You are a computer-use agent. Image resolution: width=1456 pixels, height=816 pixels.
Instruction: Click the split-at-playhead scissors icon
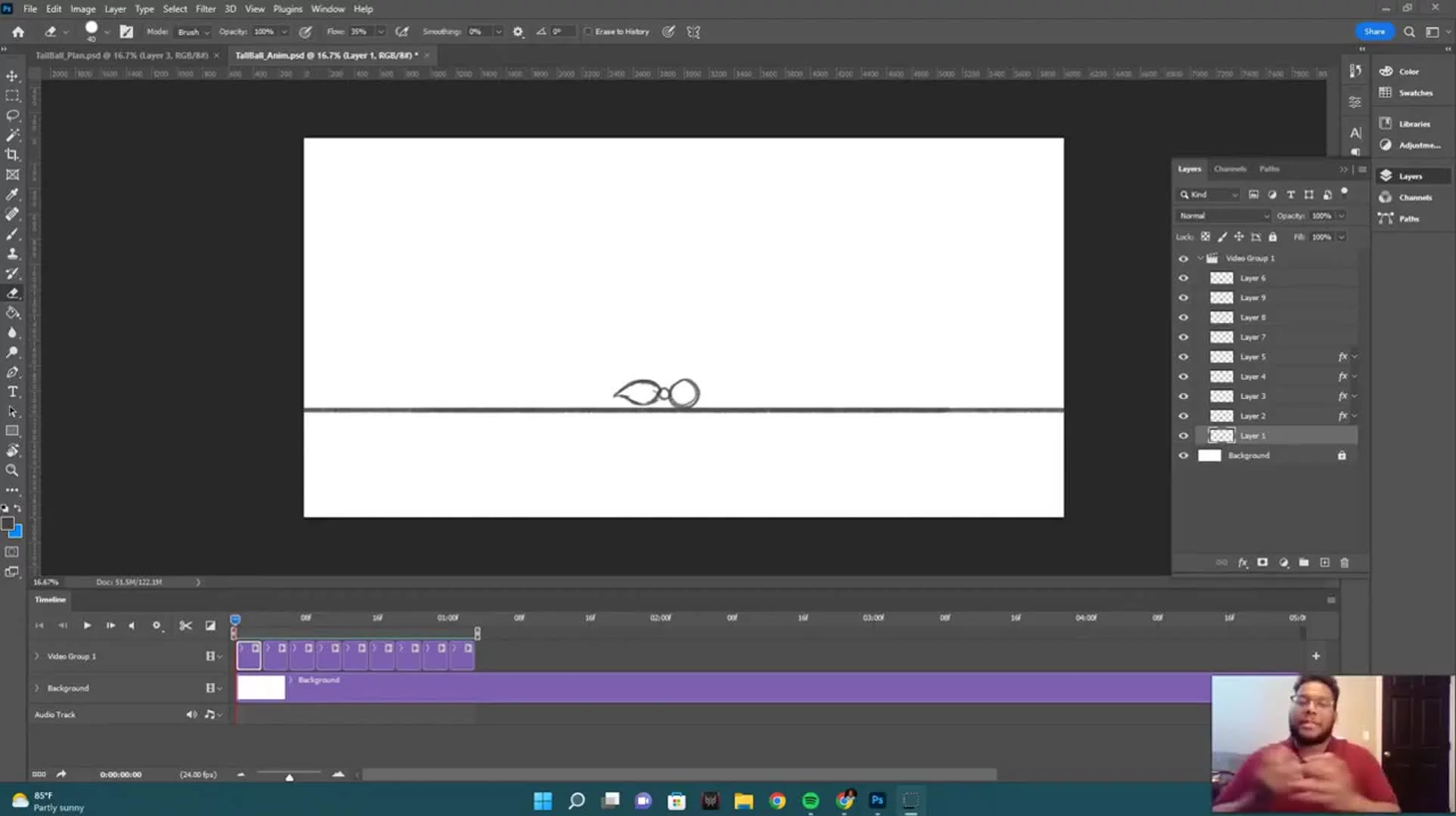point(185,626)
